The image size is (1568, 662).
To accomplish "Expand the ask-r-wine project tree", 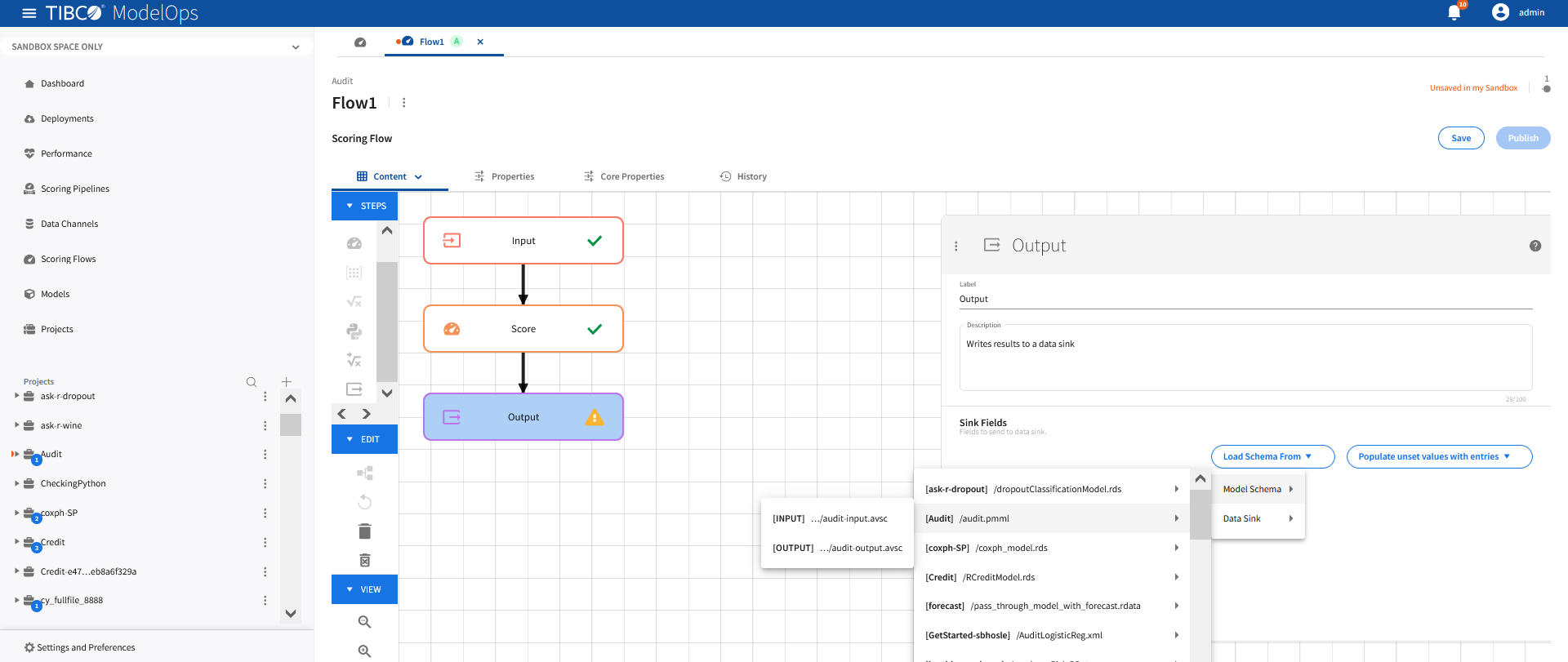I will (16, 425).
